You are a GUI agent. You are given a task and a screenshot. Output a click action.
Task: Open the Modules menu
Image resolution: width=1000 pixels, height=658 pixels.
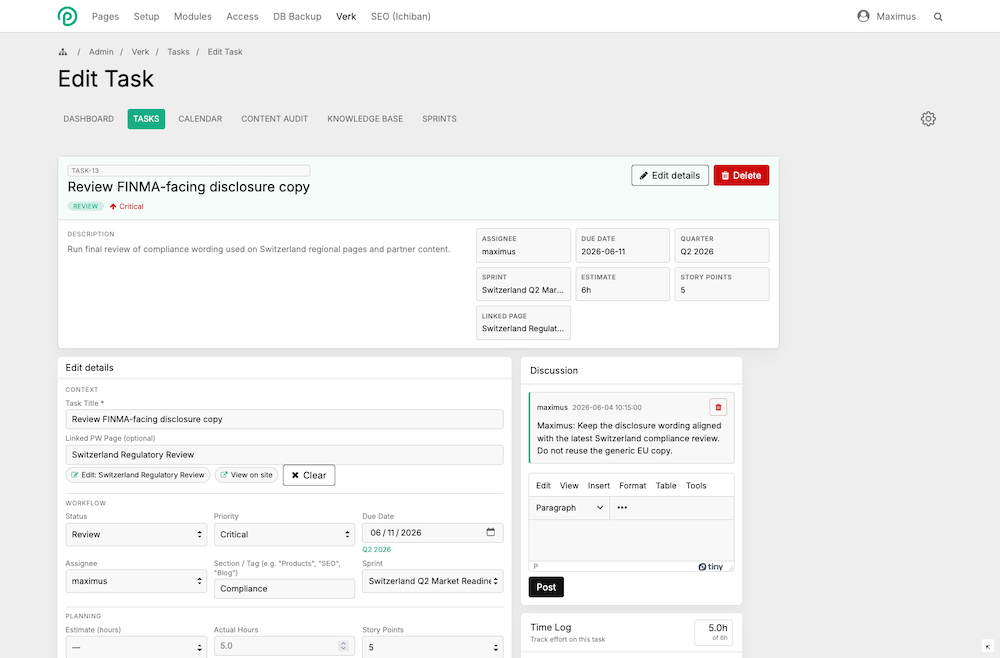(193, 17)
